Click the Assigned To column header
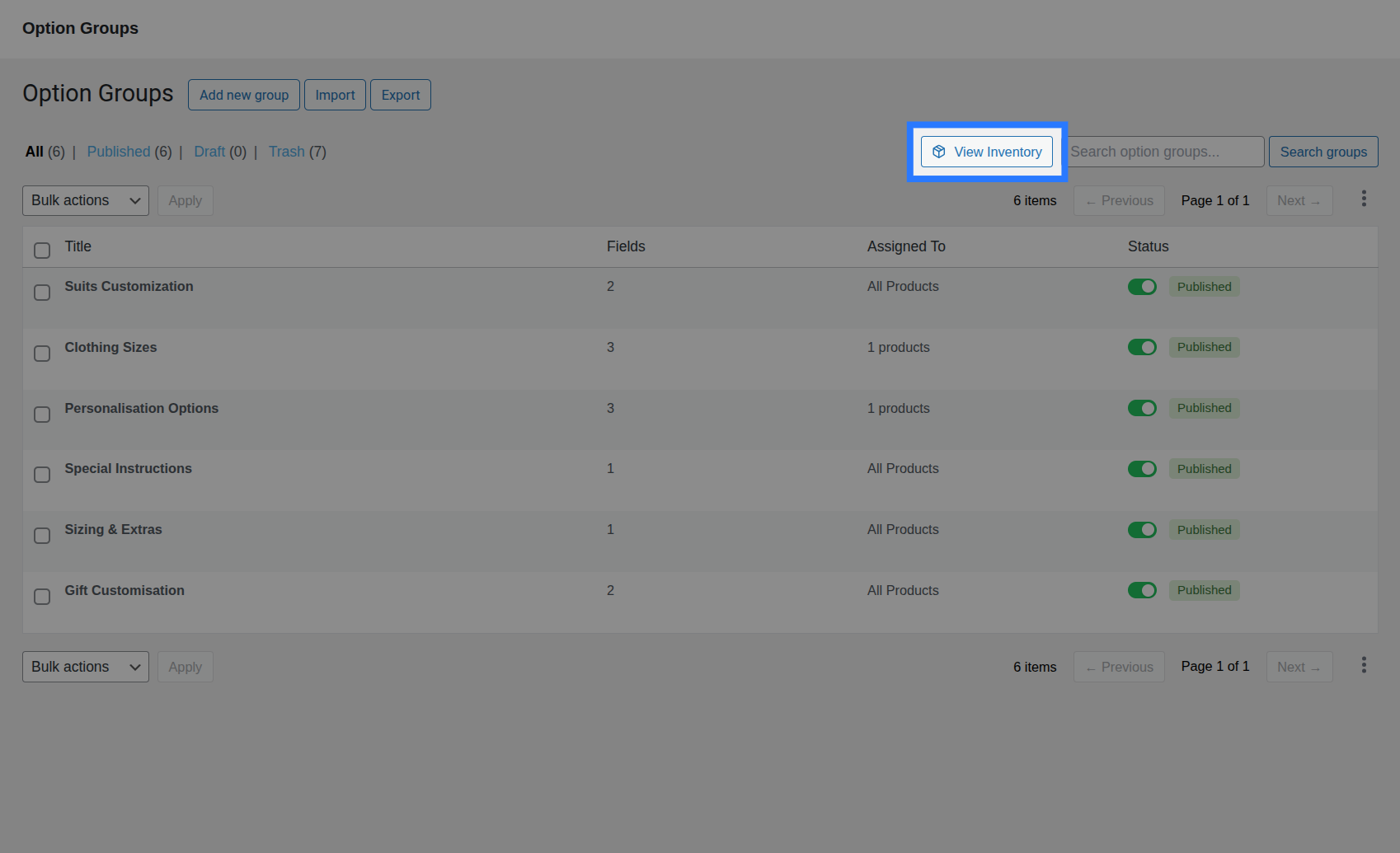This screenshot has height=853, width=1400. [x=906, y=246]
